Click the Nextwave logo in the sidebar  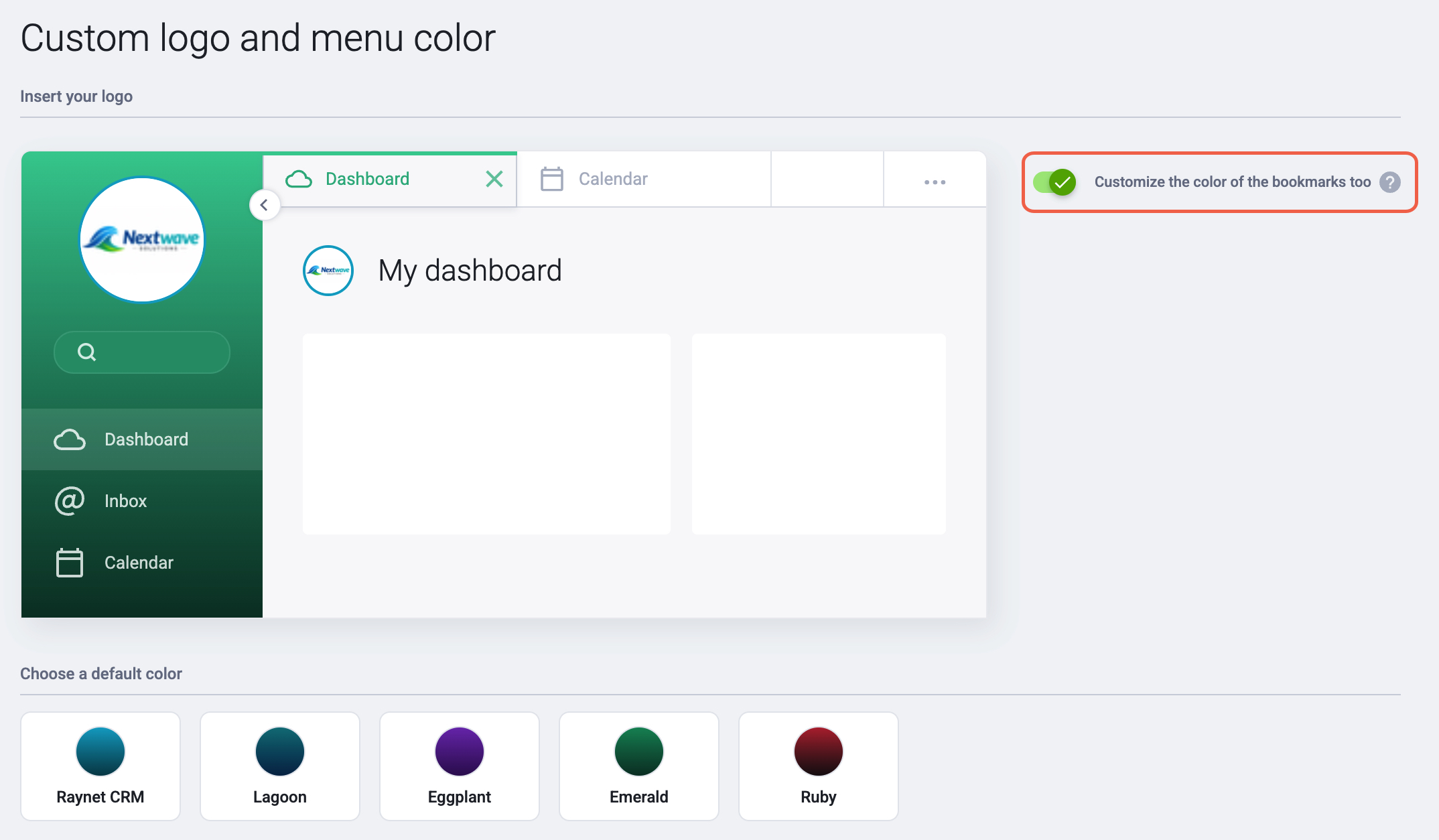[x=142, y=240]
